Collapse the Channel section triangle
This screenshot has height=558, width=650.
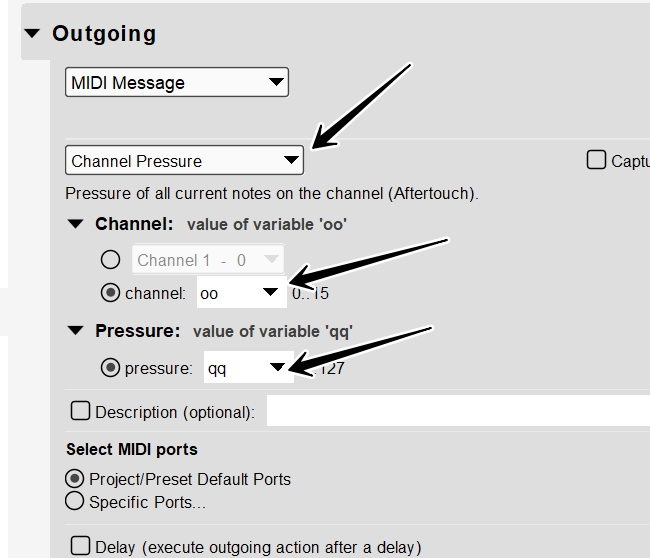click(x=76, y=224)
